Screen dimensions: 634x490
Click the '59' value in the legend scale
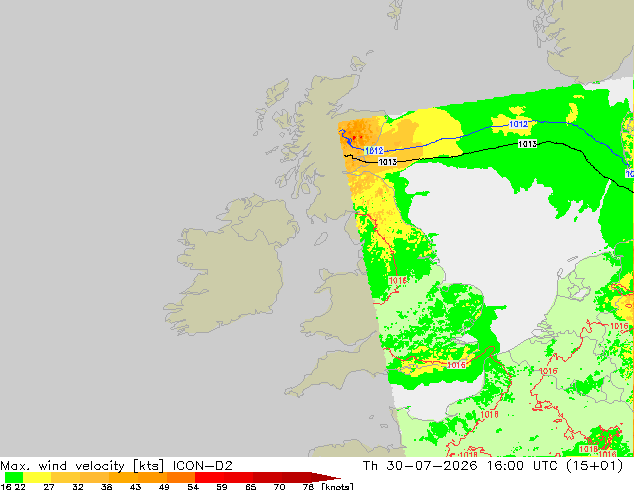click(222, 486)
